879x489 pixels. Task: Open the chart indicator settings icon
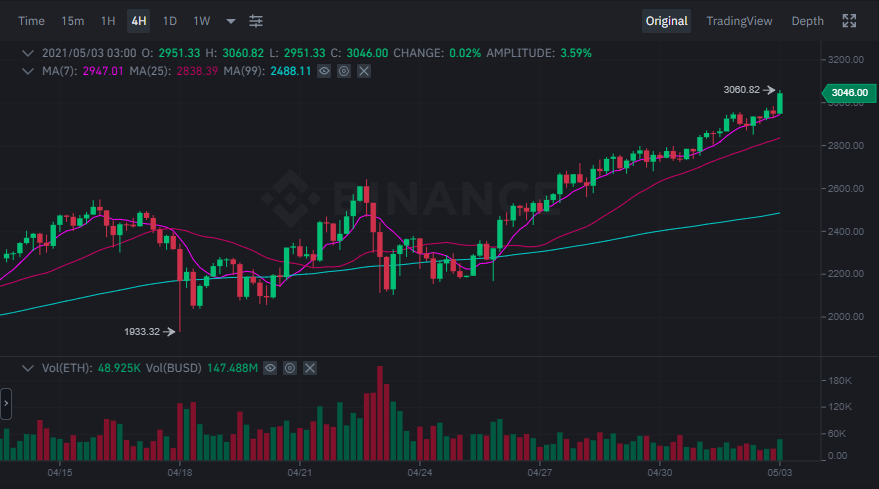click(256, 21)
